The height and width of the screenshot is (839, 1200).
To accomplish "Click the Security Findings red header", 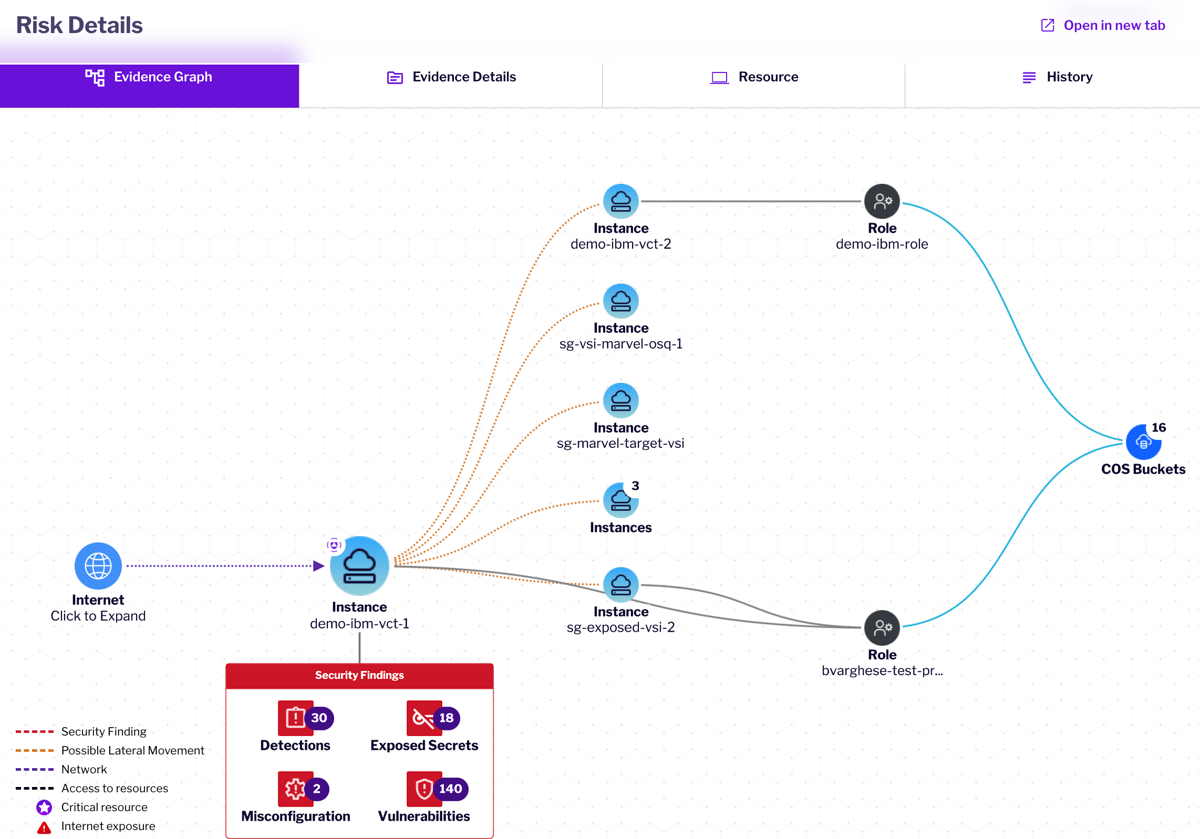I will [x=359, y=676].
